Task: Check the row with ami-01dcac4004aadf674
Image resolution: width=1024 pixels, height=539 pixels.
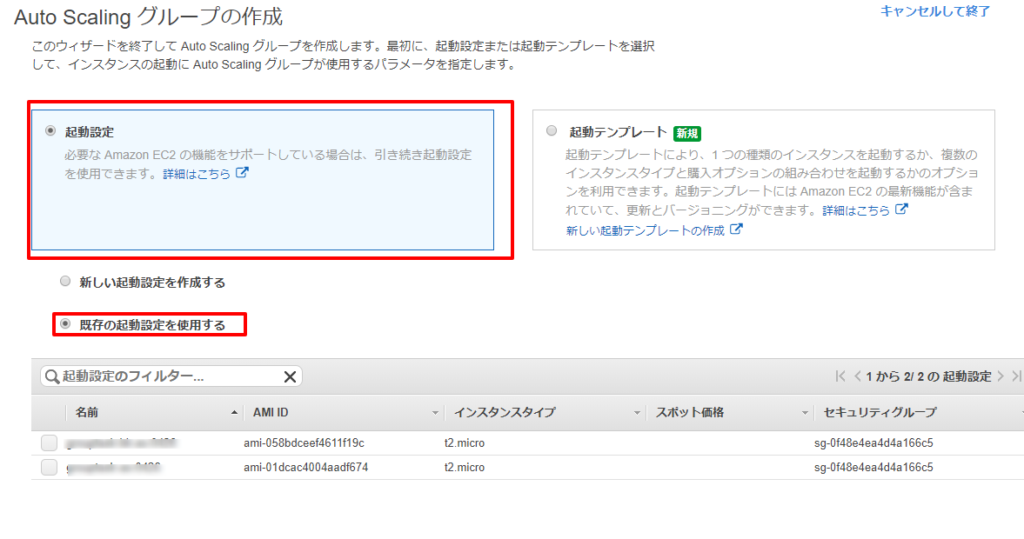Action: 49,467
